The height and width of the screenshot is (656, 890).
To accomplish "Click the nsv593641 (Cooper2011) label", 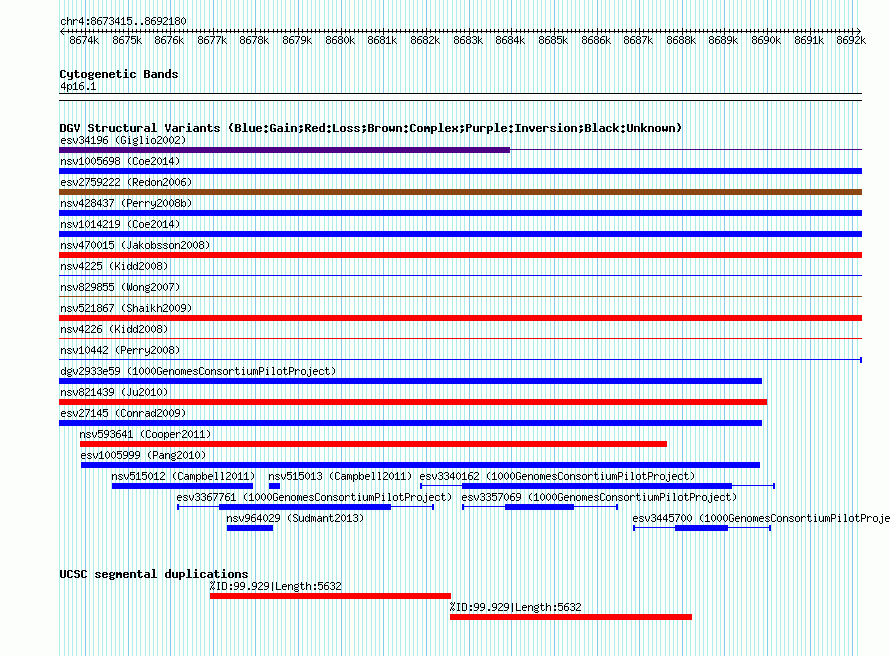I will 145,434.
